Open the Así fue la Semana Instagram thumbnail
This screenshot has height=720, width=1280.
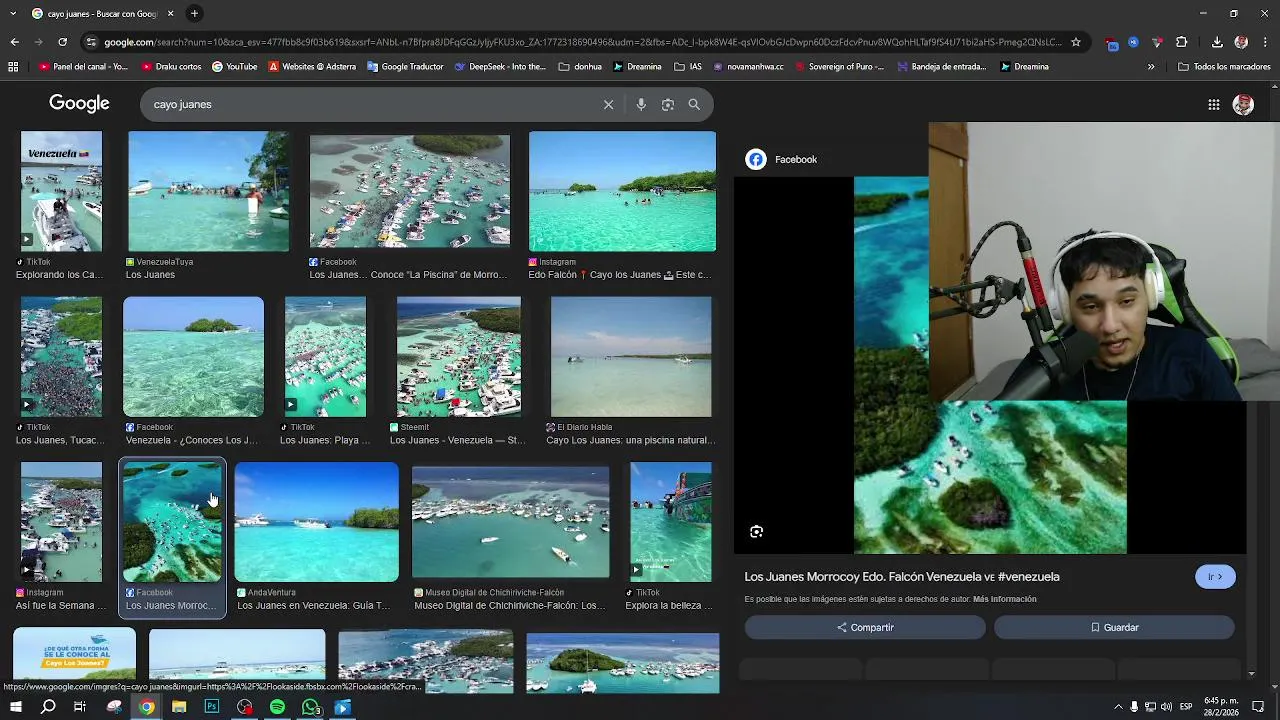click(61, 522)
